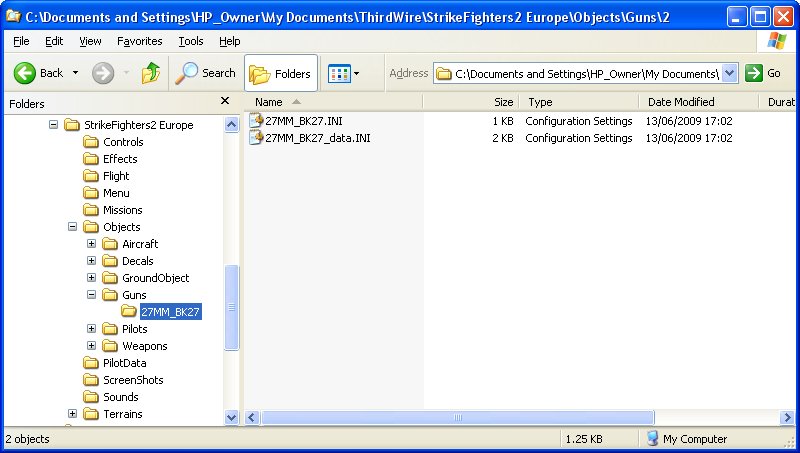Select the StrikeFighters2 Europe folder label
Image resolution: width=800 pixels, height=453 pixels.
pyautogui.click(x=139, y=125)
